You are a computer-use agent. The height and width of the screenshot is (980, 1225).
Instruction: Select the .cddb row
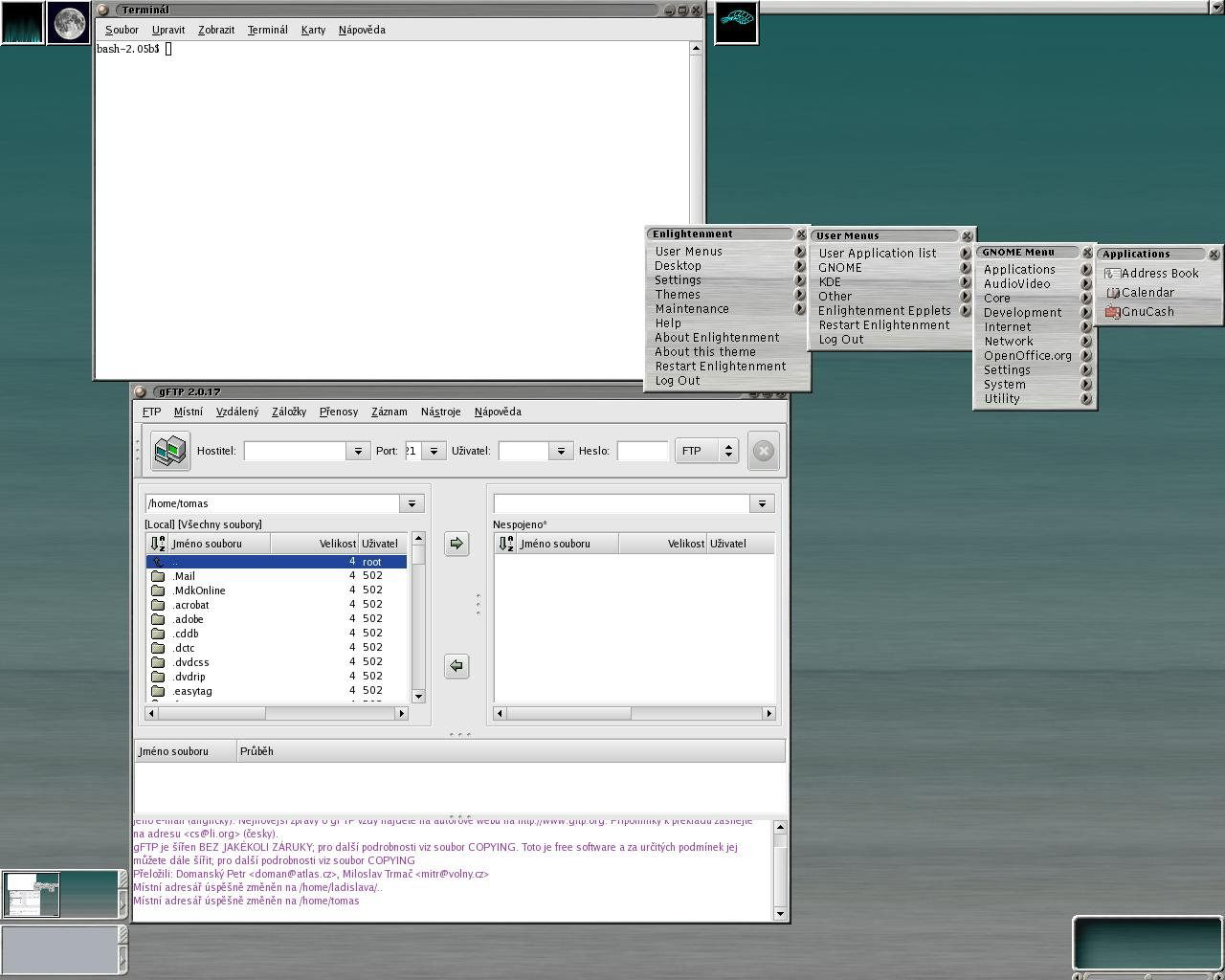(x=277, y=634)
